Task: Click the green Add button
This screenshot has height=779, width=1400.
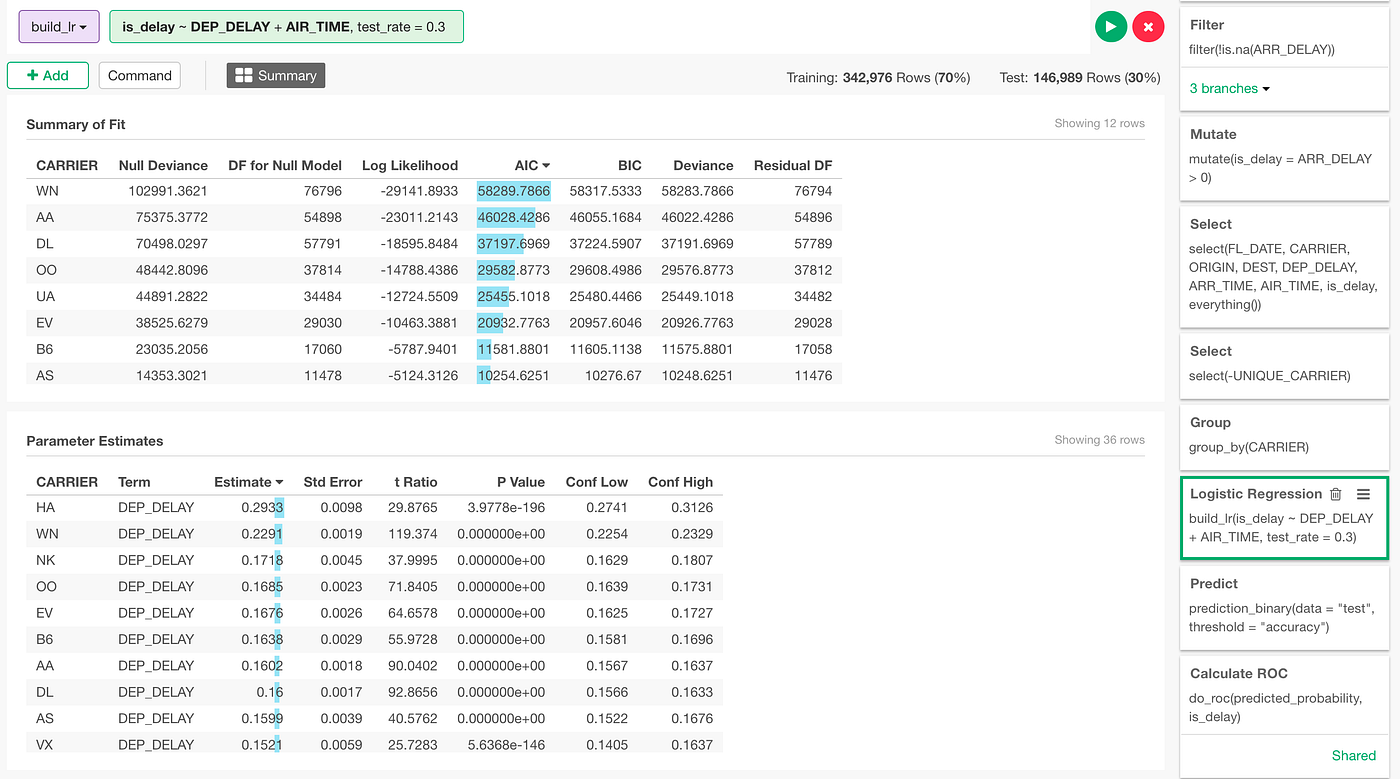Action: coord(48,76)
